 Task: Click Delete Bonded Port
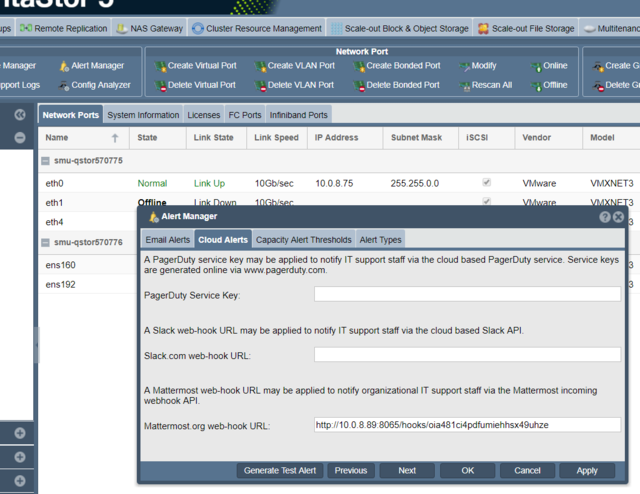pos(396,85)
